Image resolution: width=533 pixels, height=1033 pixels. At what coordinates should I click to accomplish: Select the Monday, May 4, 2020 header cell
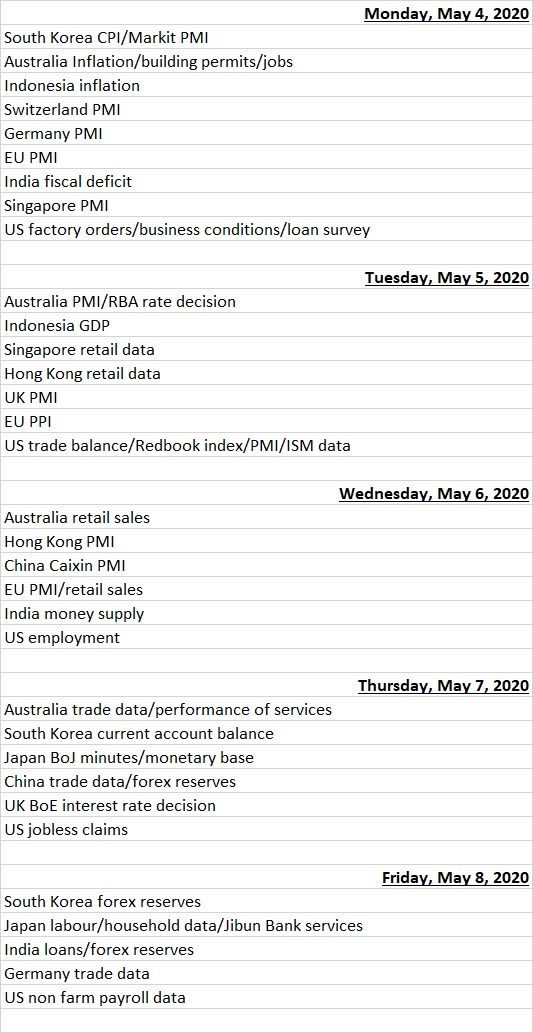point(266,13)
